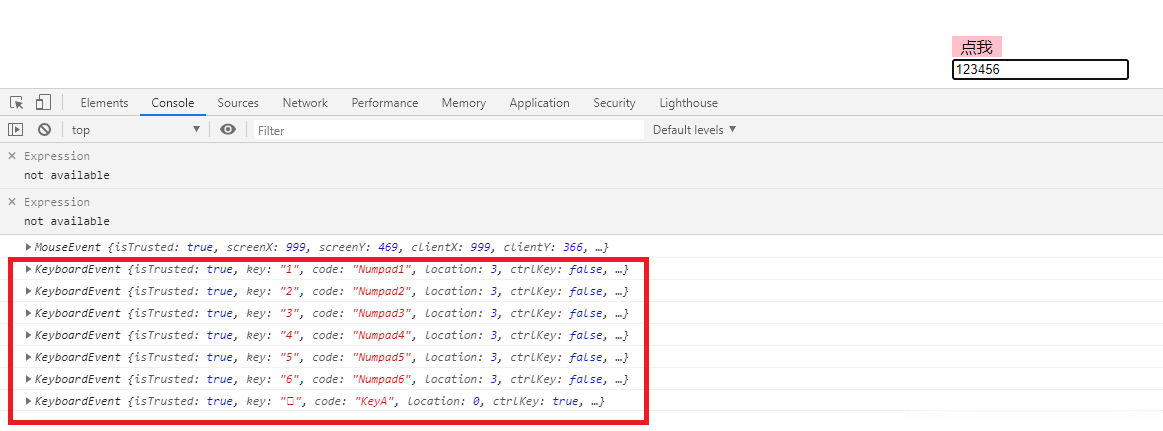Expand the MouseEvent log entry

29,247
